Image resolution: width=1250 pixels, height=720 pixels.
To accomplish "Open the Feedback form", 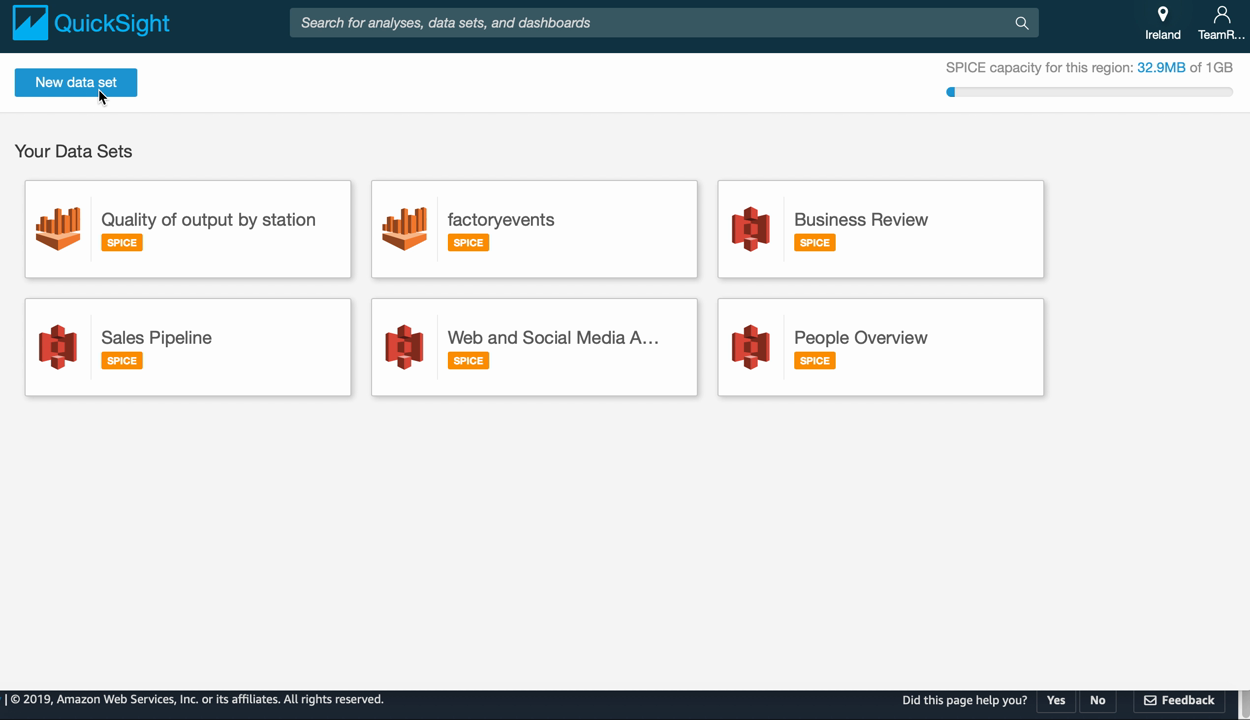I will [x=1179, y=700].
